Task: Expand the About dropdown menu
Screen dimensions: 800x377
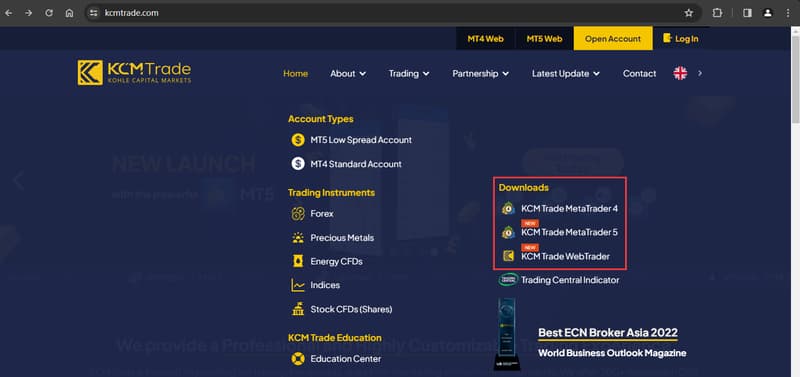Action: [348, 73]
